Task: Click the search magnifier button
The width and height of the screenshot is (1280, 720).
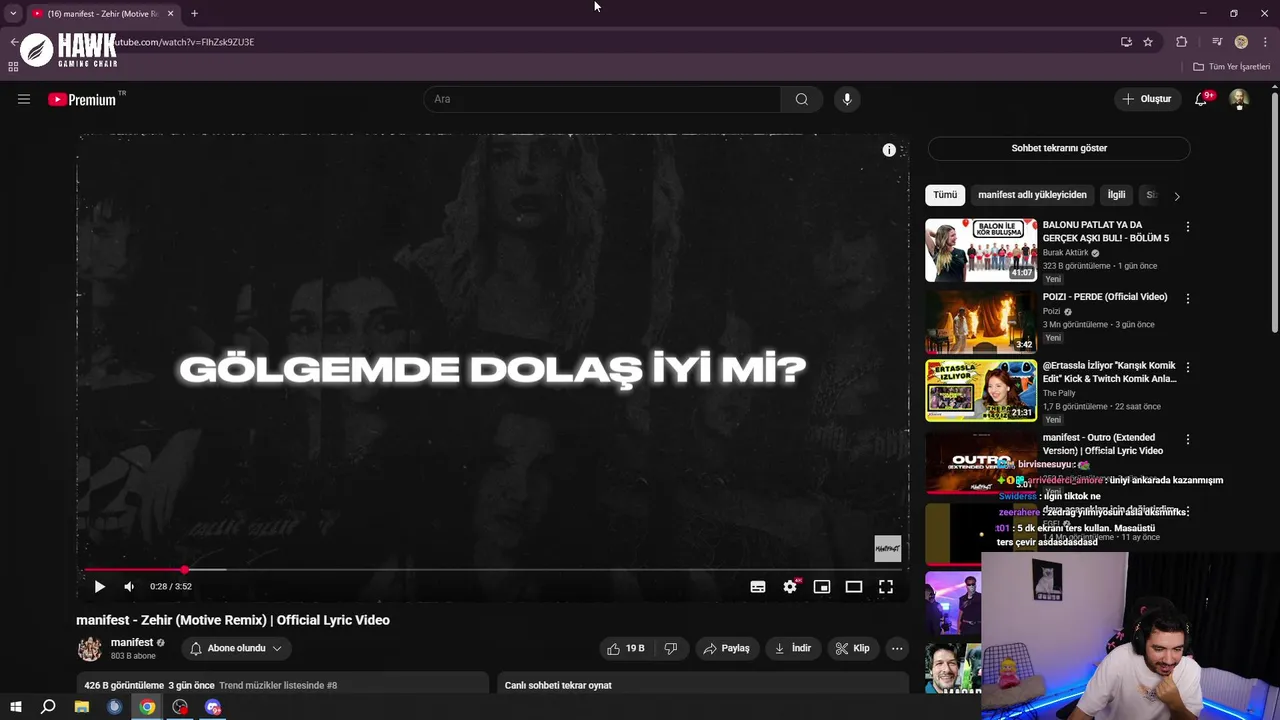Action: [801, 99]
